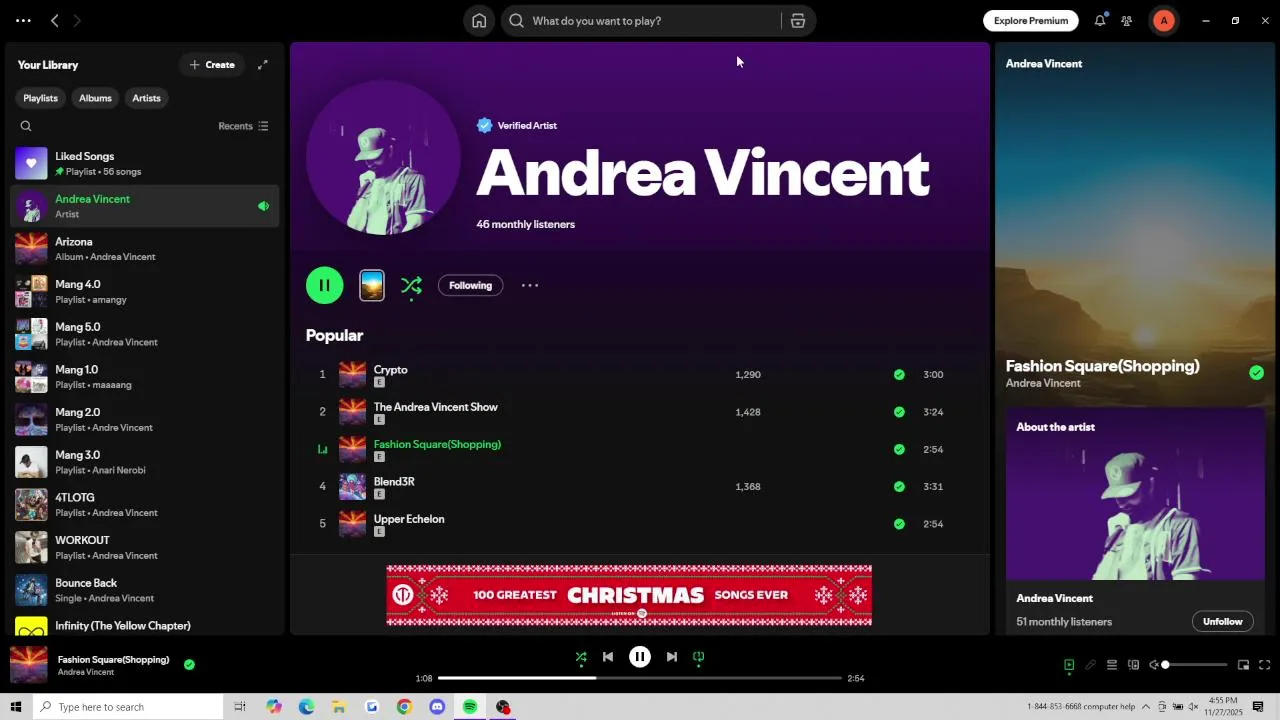
Task: Adjust the volume slider
Action: (1195, 665)
